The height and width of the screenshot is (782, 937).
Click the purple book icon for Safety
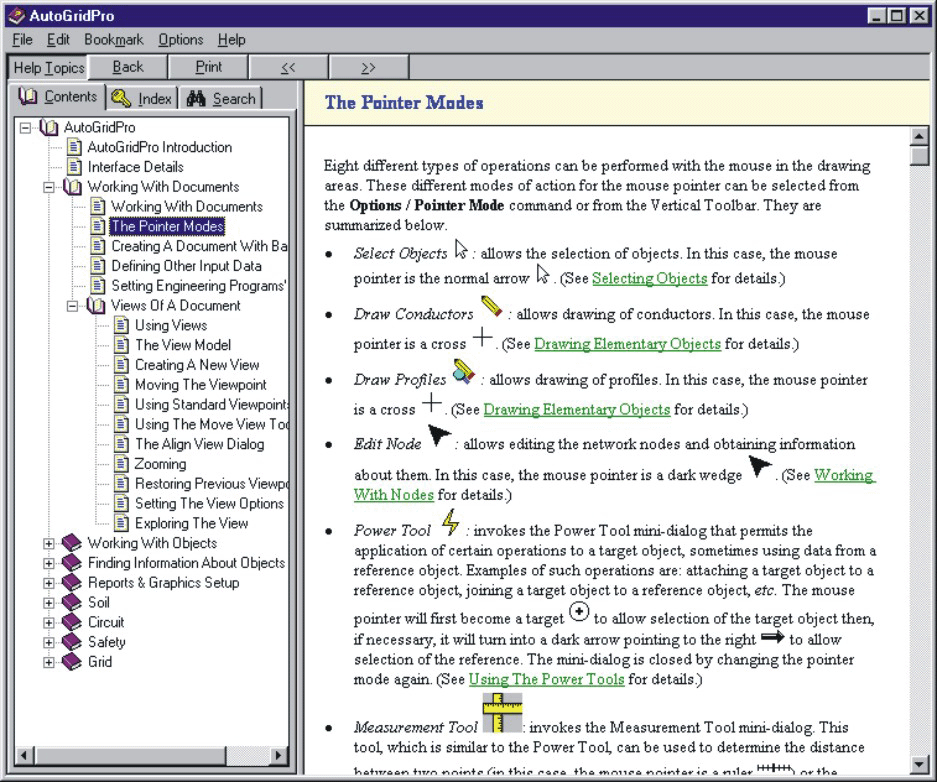tap(72, 642)
